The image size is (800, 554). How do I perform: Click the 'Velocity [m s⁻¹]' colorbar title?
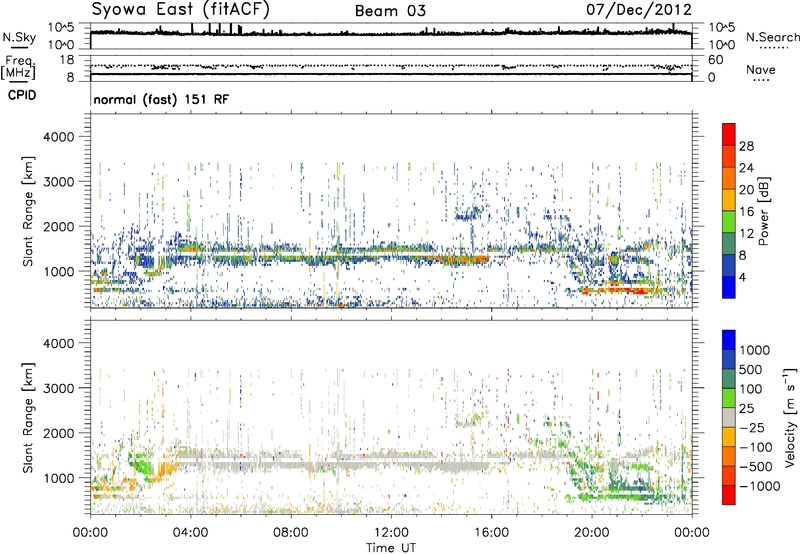(790, 417)
